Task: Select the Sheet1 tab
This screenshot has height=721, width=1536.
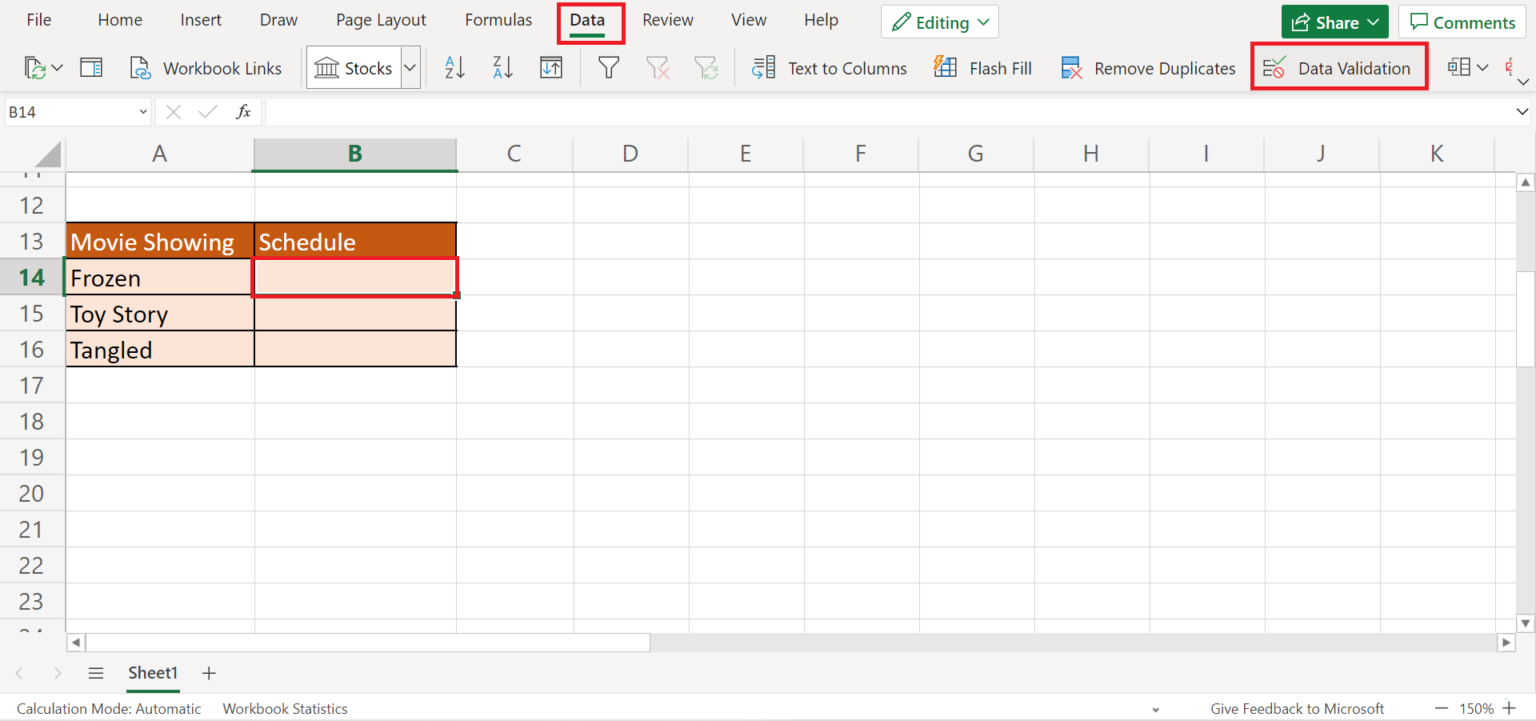Action: click(x=153, y=673)
